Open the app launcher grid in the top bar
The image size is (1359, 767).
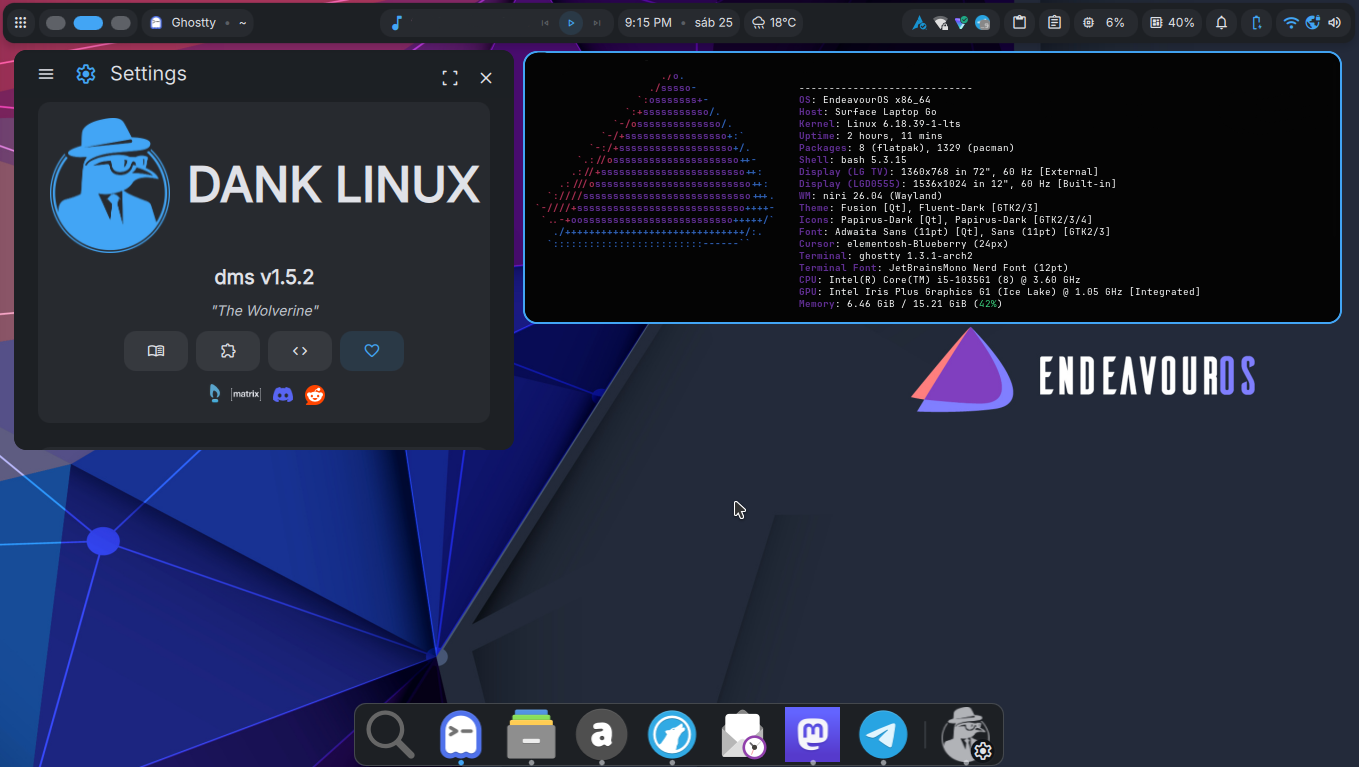(20, 22)
